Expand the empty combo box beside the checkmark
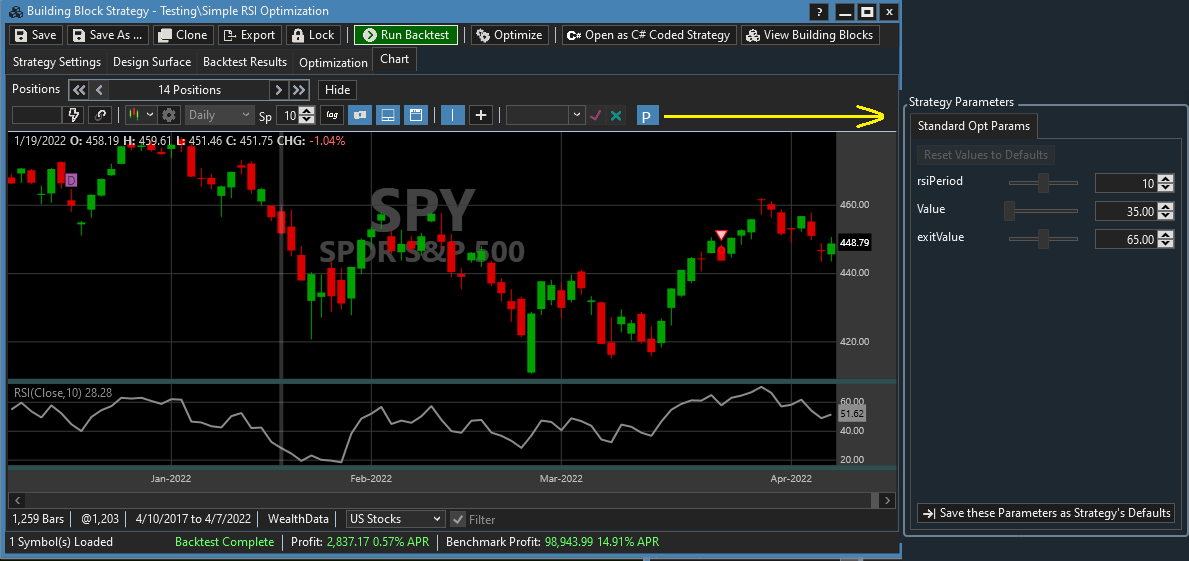 576,115
